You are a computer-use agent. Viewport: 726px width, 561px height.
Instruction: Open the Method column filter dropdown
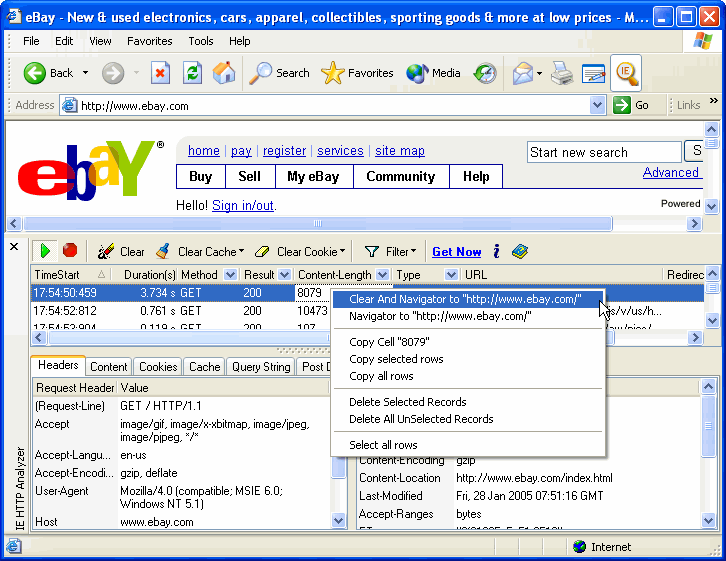(x=230, y=275)
